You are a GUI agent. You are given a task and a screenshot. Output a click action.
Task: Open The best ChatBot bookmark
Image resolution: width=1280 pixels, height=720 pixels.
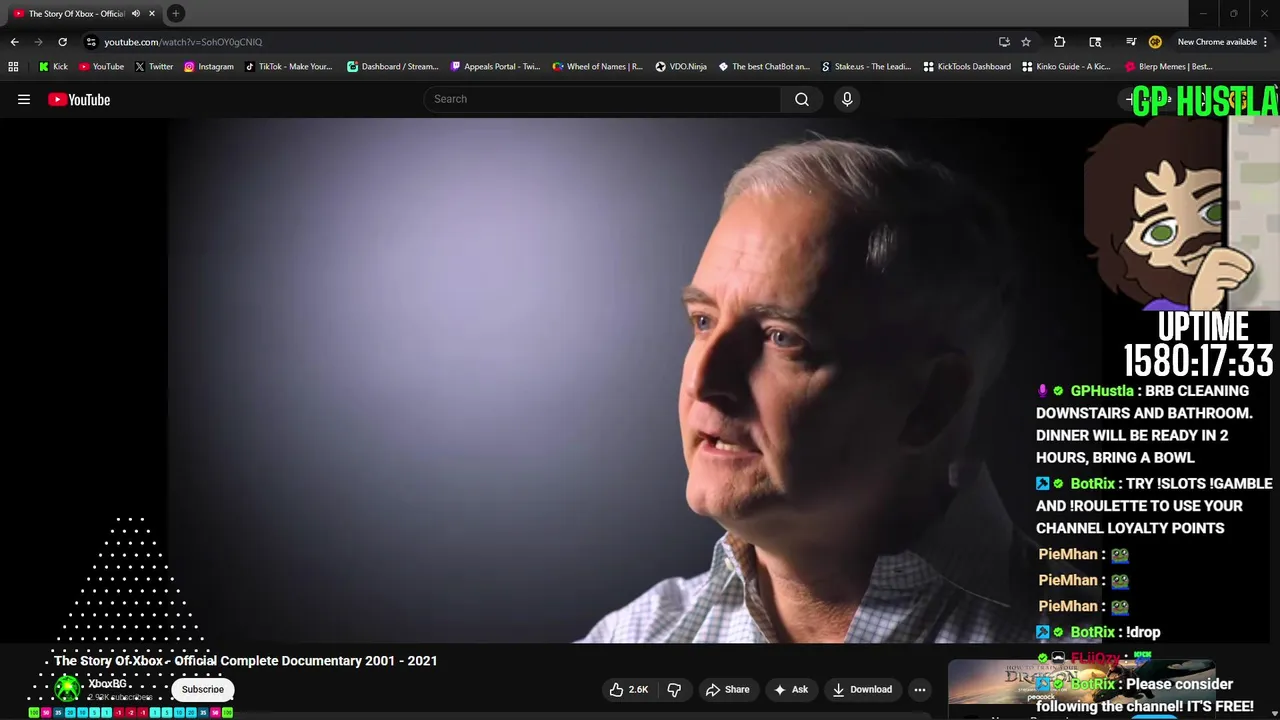tap(764, 67)
